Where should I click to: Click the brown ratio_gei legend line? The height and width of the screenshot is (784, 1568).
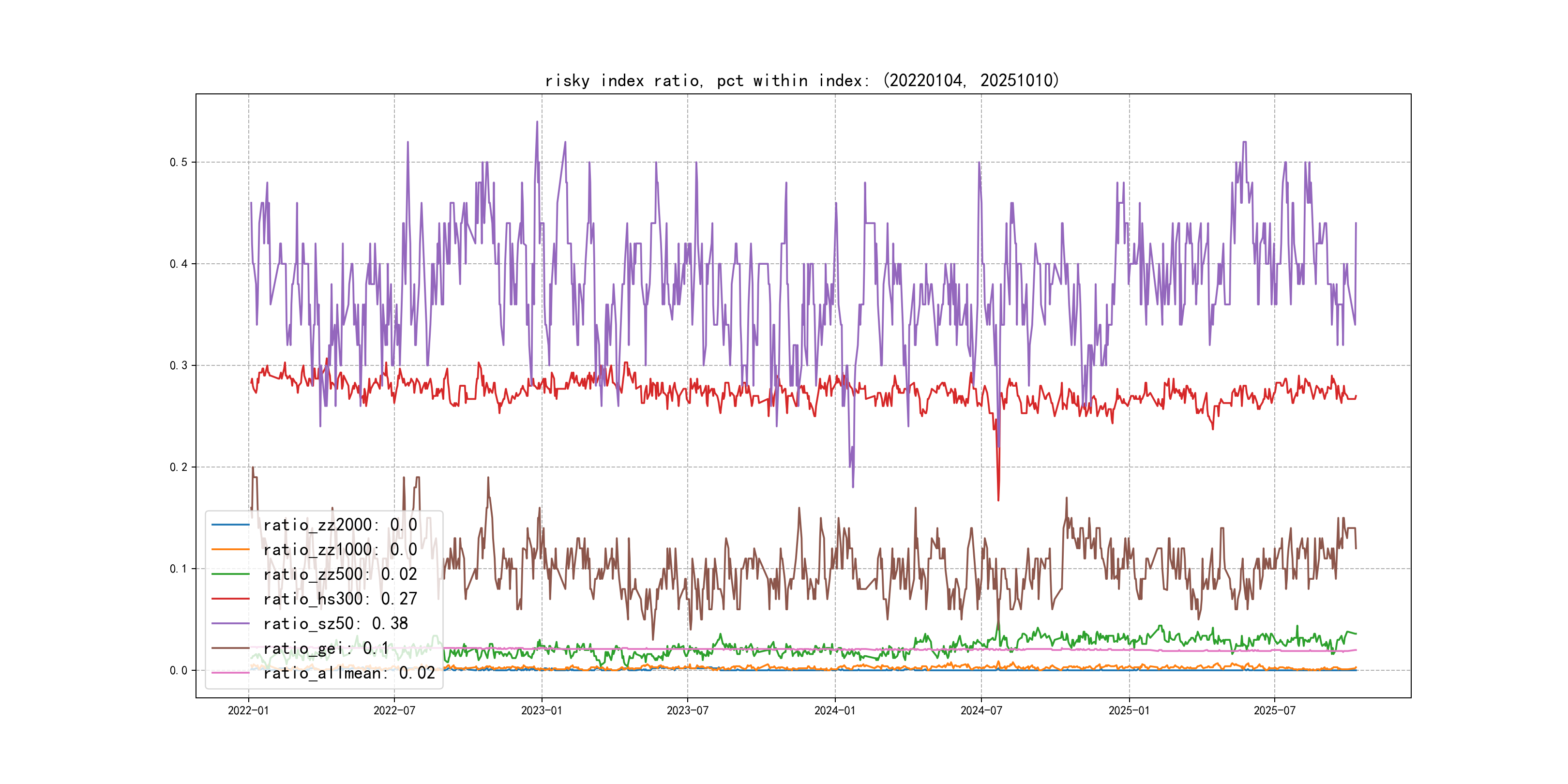pyautogui.click(x=230, y=648)
